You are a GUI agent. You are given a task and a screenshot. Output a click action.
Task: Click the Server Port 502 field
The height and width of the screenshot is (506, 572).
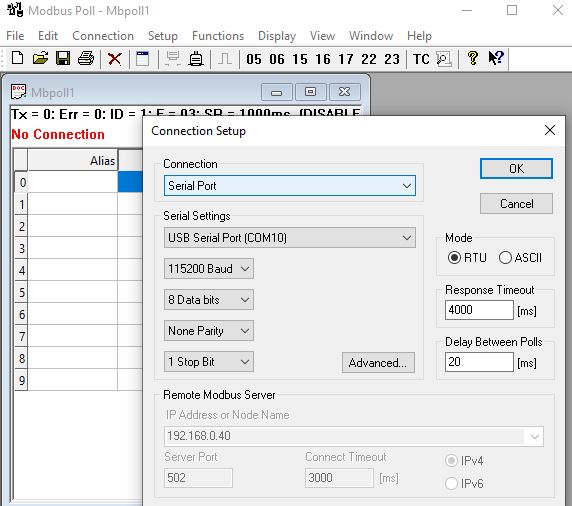(198, 478)
